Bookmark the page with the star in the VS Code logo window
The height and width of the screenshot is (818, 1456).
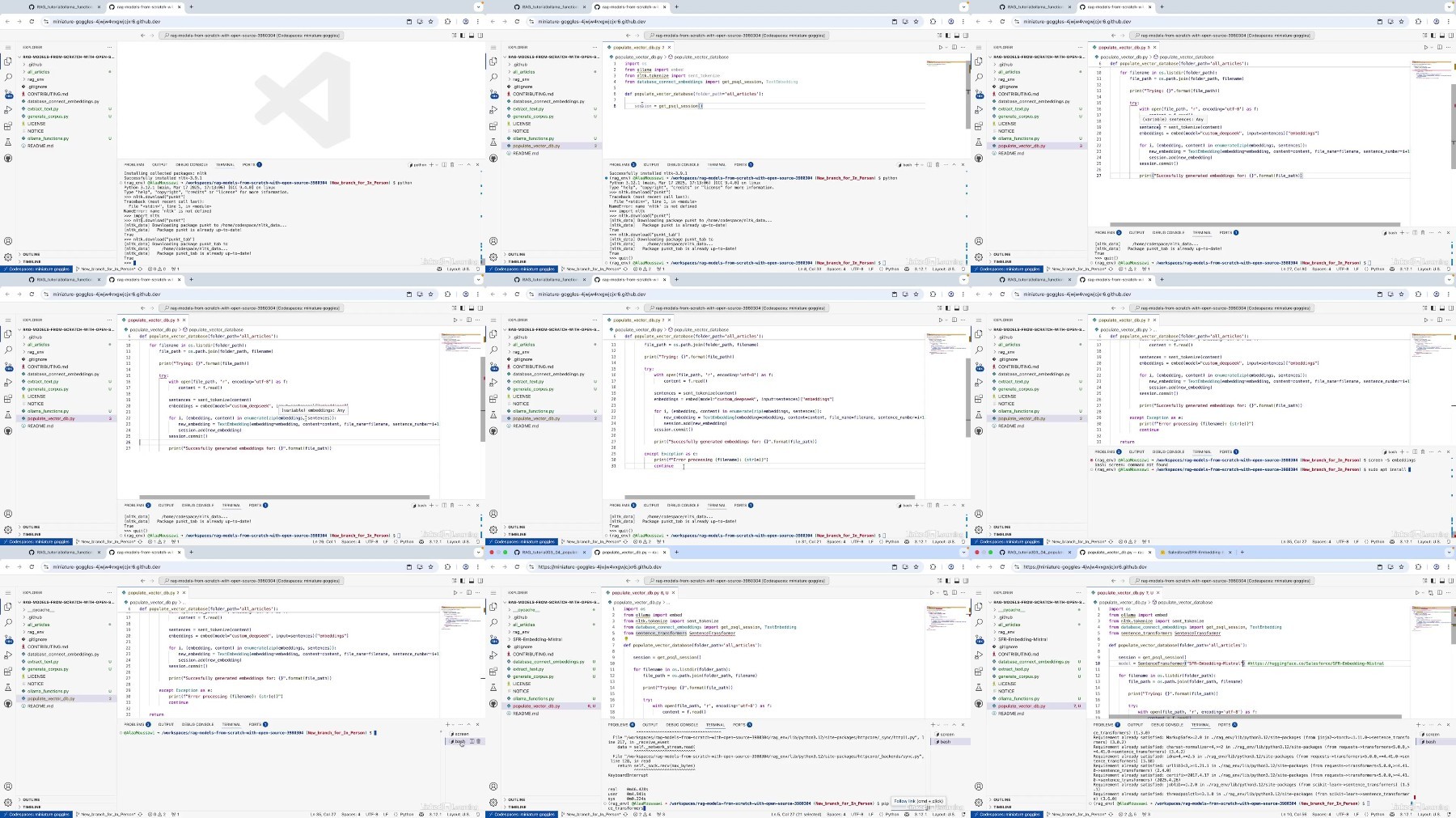pyautogui.click(x=431, y=22)
